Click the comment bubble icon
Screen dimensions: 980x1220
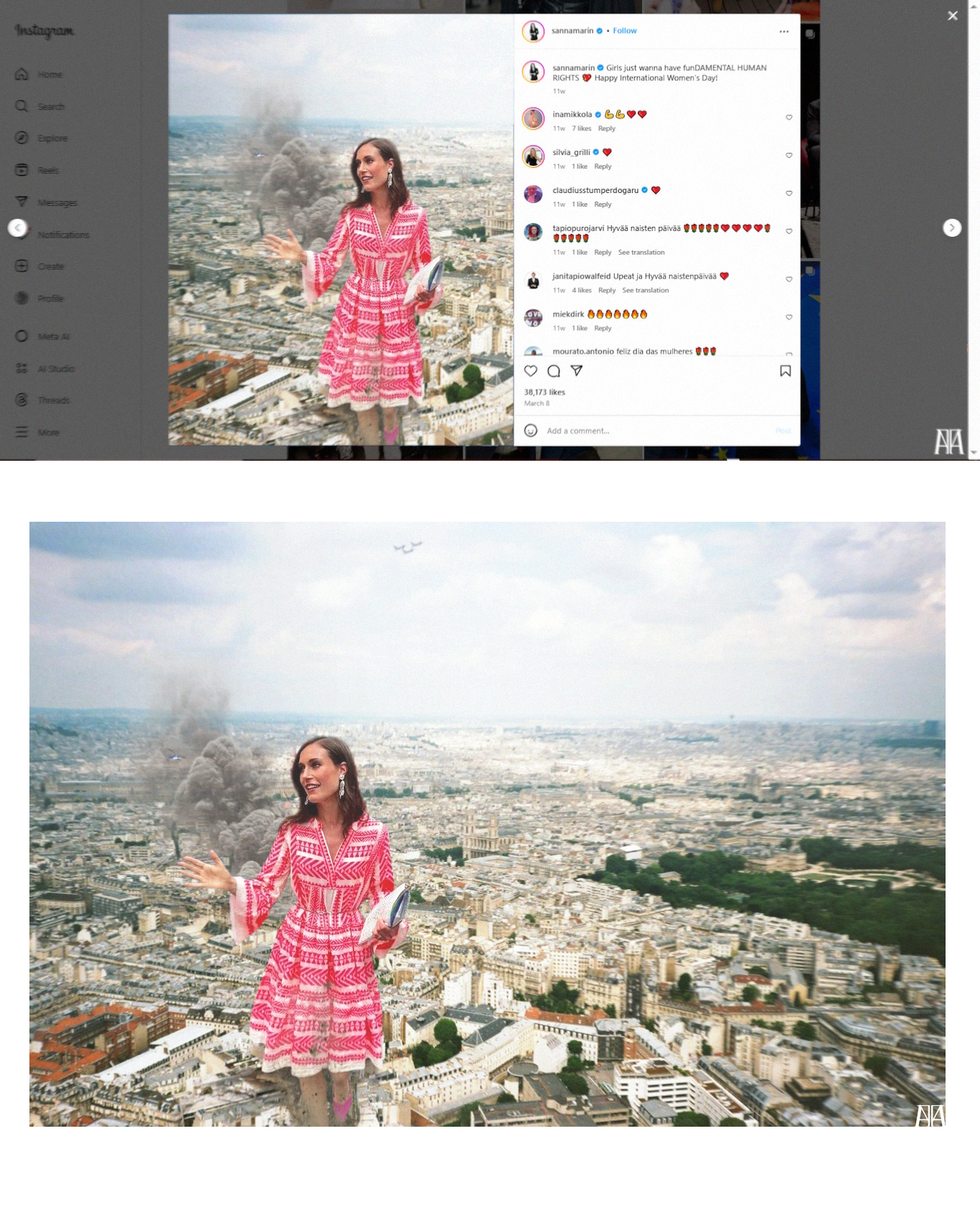554,371
